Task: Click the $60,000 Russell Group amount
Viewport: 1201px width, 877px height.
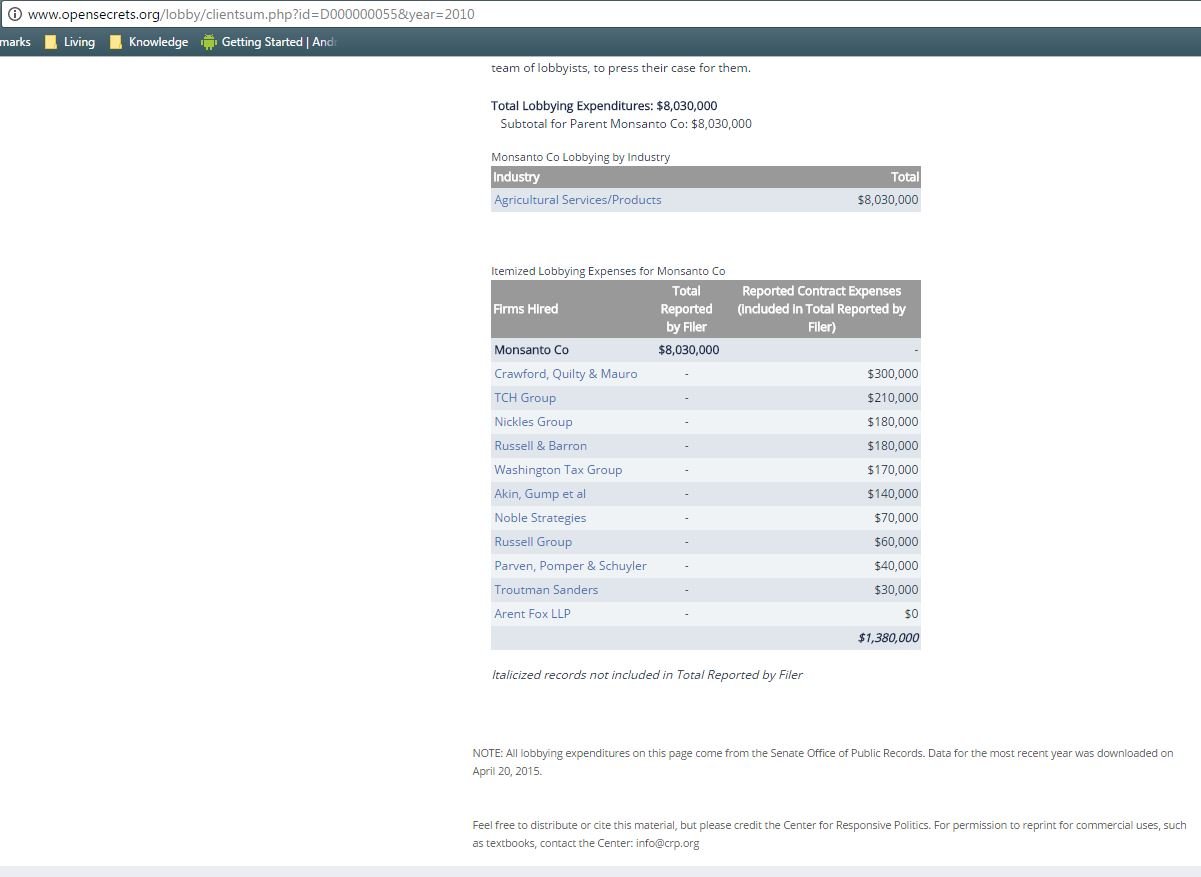Action: [896, 542]
